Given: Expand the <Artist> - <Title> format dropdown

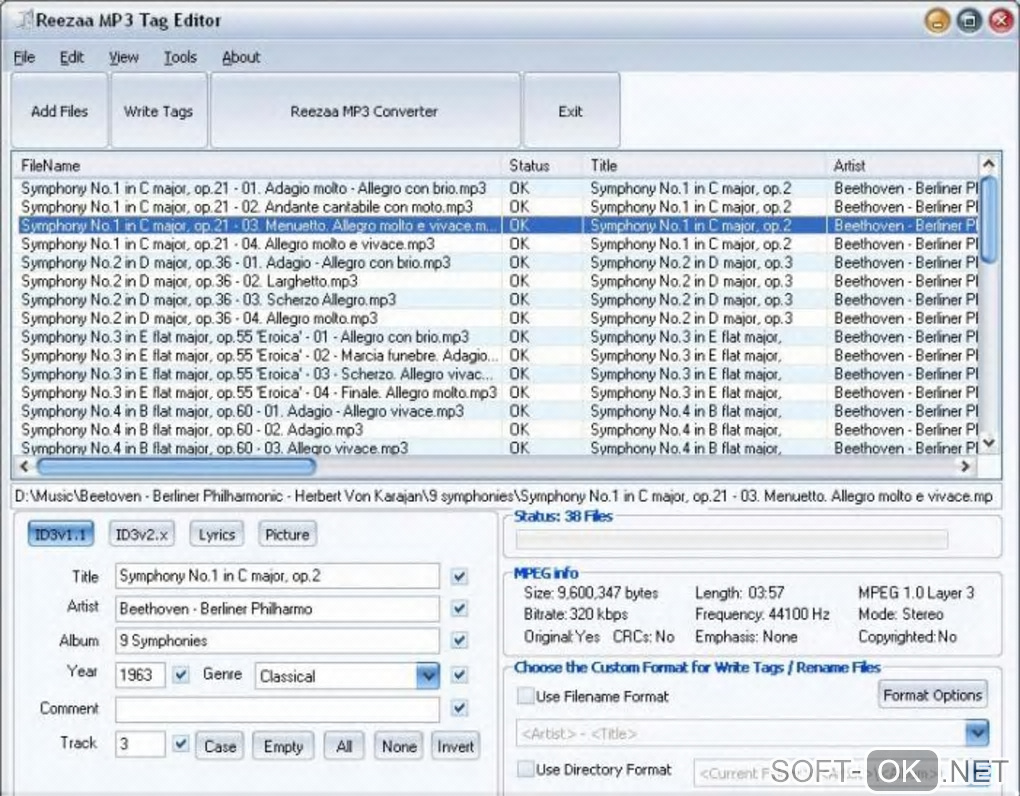Looking at the screenshot, I should [977, 733].
